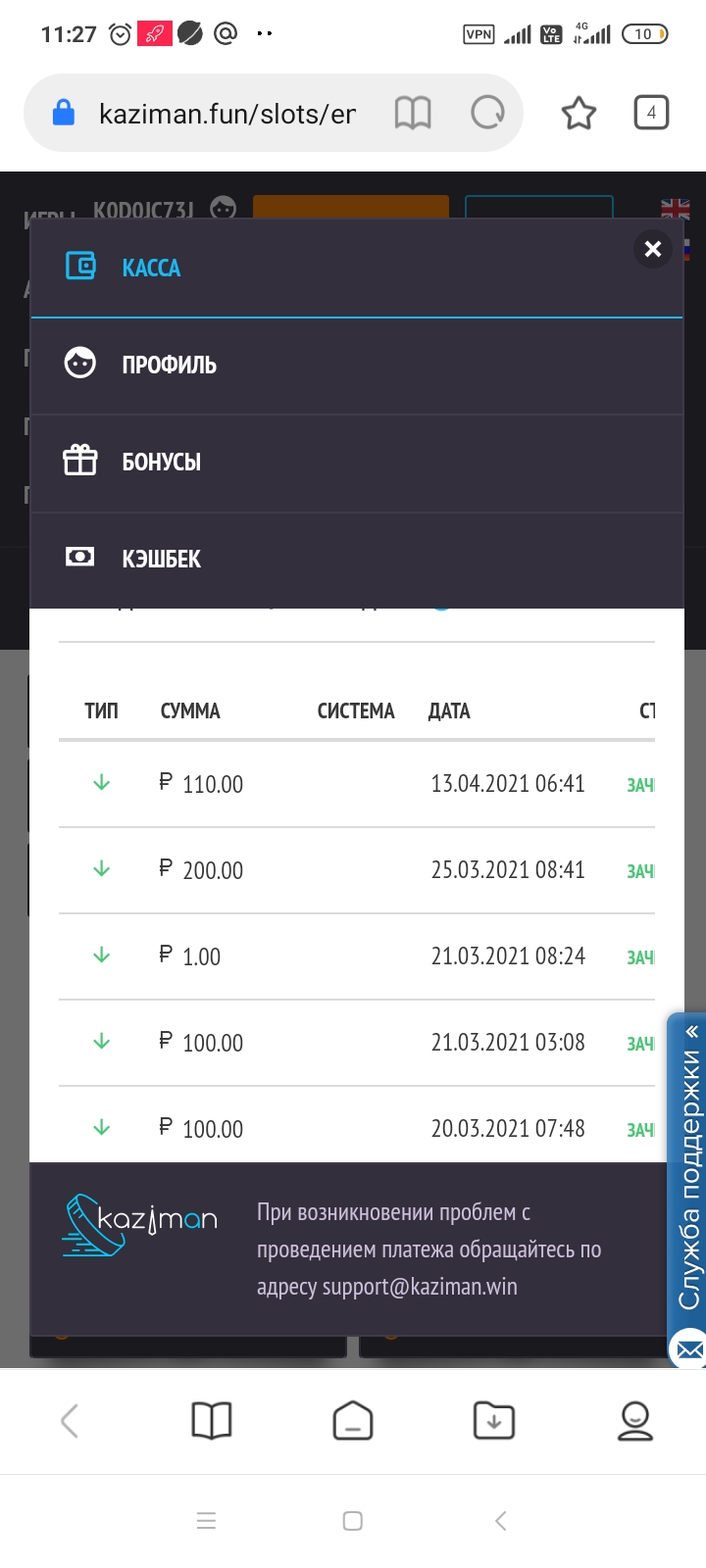
Task: Tap the kaziman.fun address bar
Action: 227,114
